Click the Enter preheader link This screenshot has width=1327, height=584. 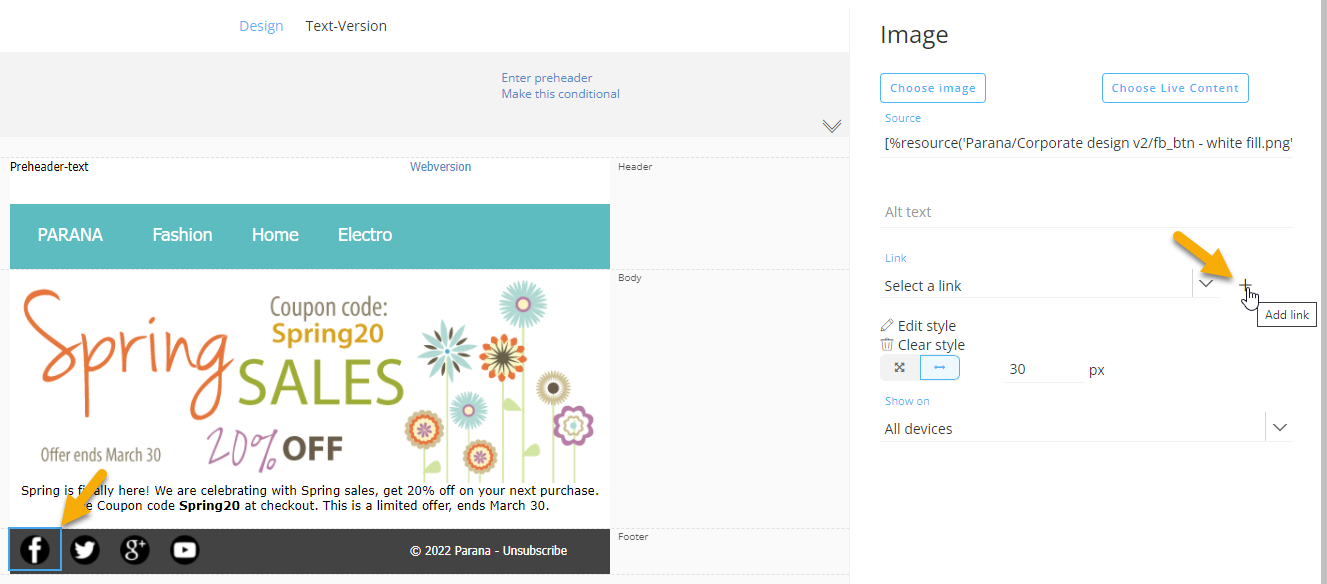(x=547, y=78)
